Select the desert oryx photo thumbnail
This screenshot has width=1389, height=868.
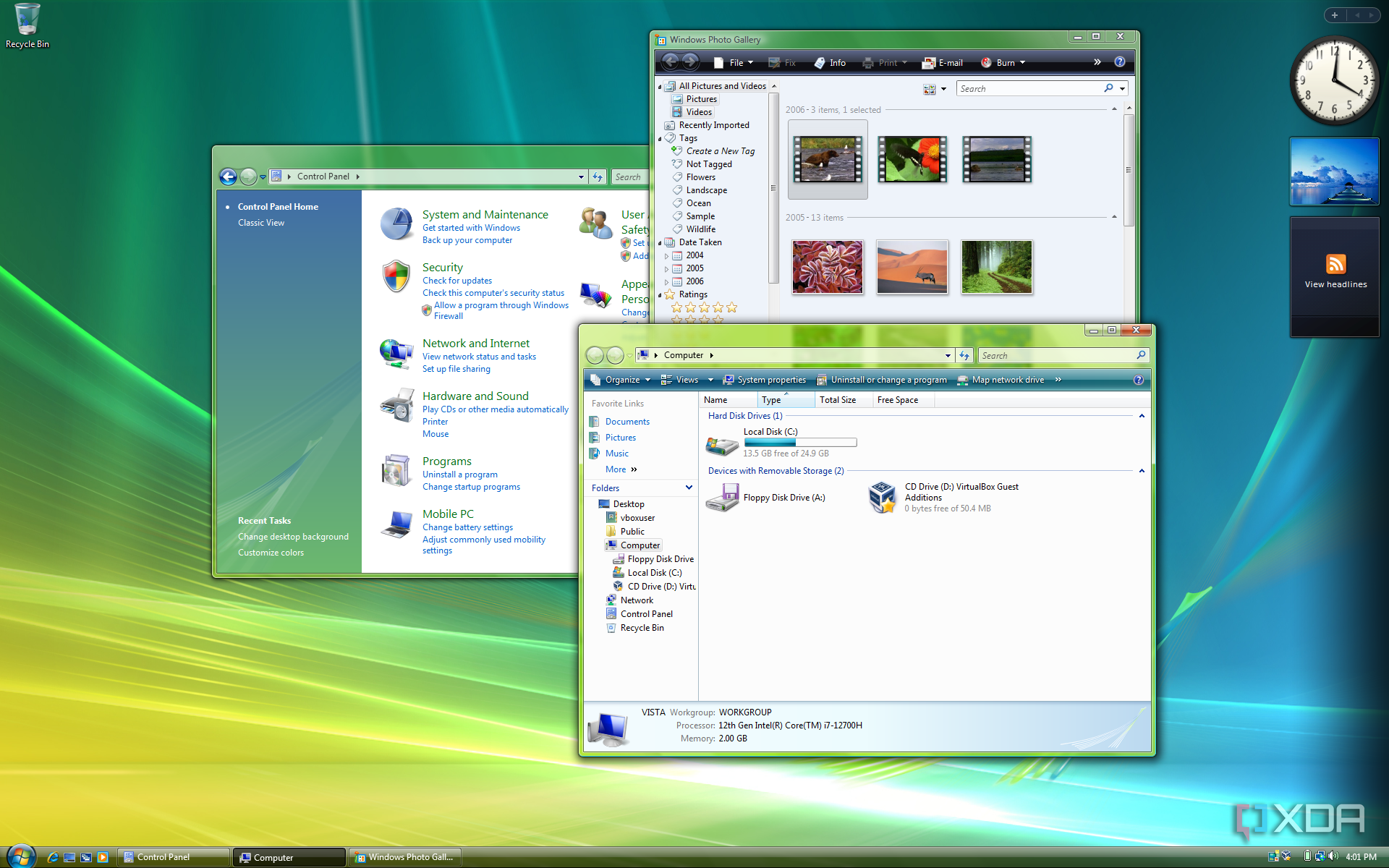point(912,268)
